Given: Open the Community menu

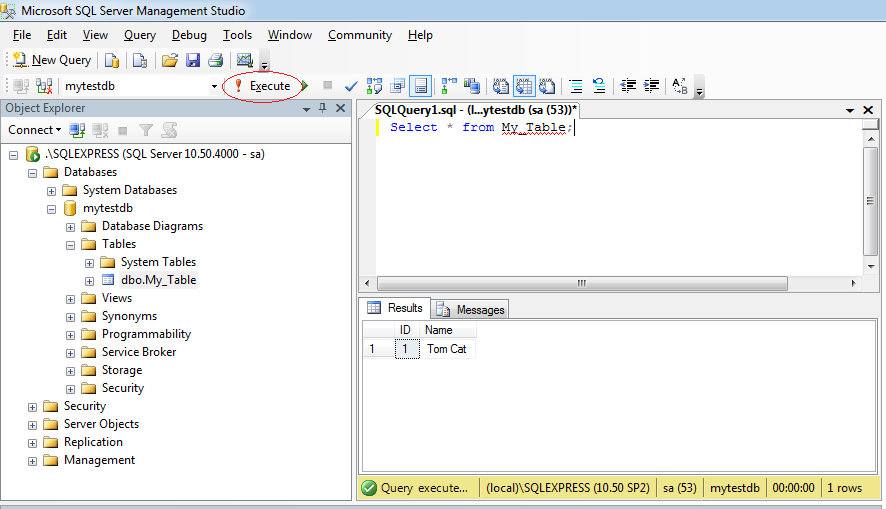Looking at the screenshot, I should pos(360,35).
